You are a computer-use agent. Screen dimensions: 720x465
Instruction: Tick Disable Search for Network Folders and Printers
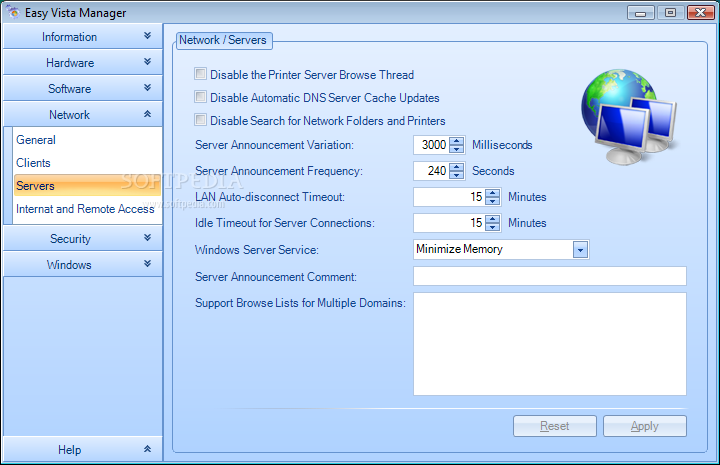(x=200, y=120)
